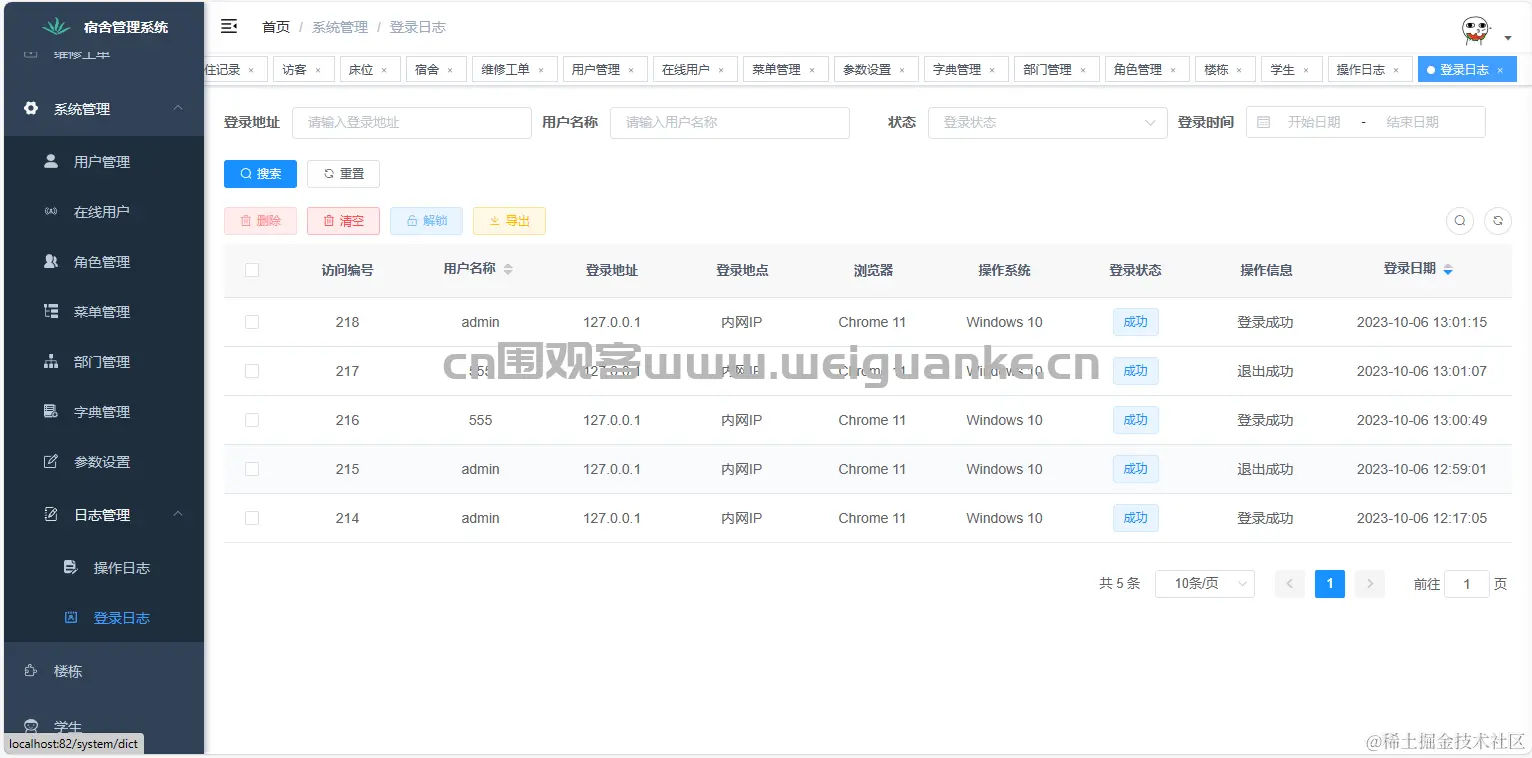Screen dimensions: 1532x758
Task: Click the 解锁 button
Action: click(426, 220)
